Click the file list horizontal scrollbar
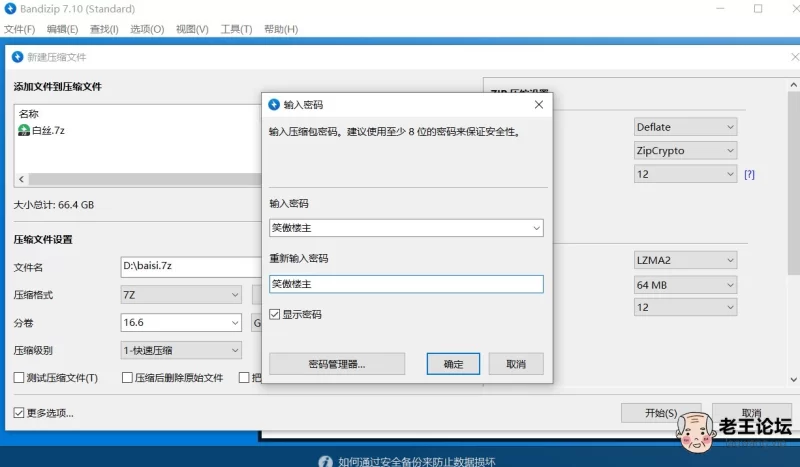Screen dimensions: 800x467 145,179
